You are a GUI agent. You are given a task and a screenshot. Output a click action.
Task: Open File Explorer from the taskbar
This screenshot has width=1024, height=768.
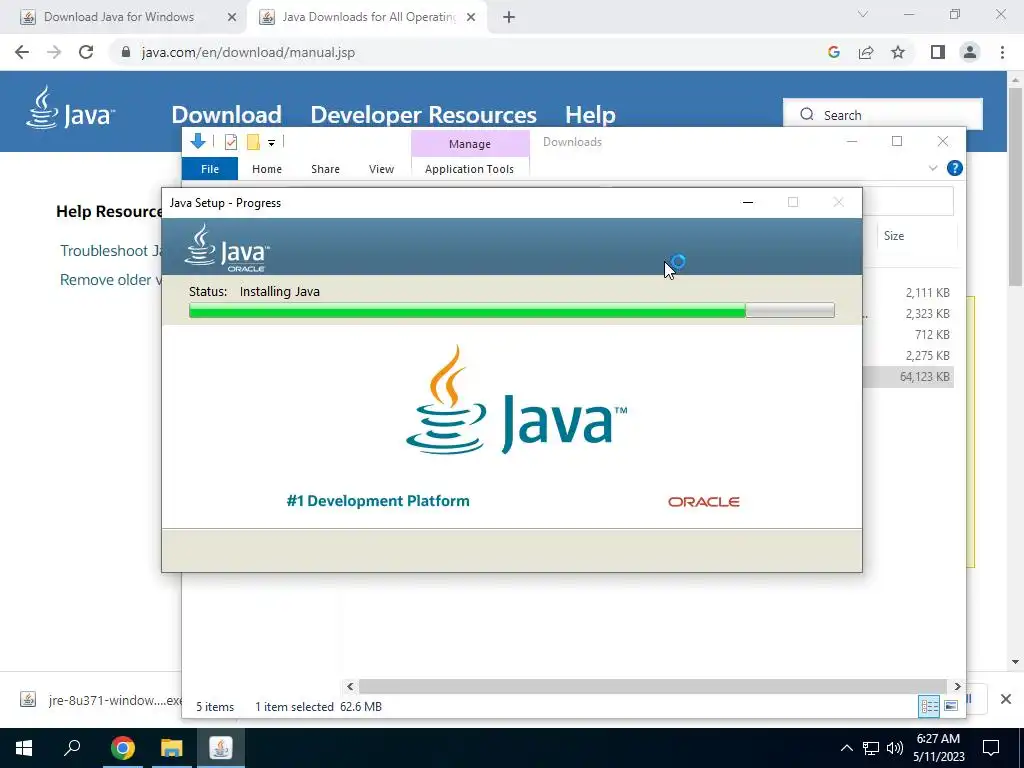pyautogui.click(x=171, y=748)
